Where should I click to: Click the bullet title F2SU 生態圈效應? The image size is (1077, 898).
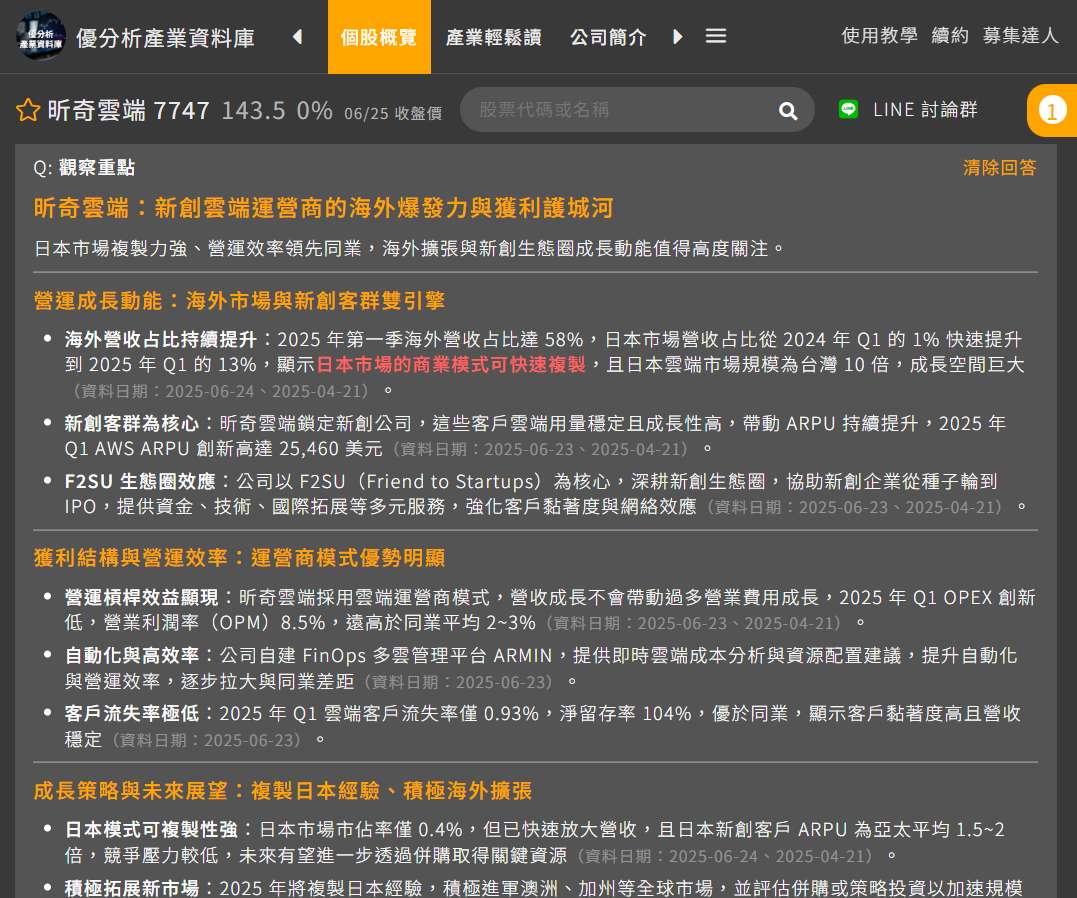click(x=140, y=481)
